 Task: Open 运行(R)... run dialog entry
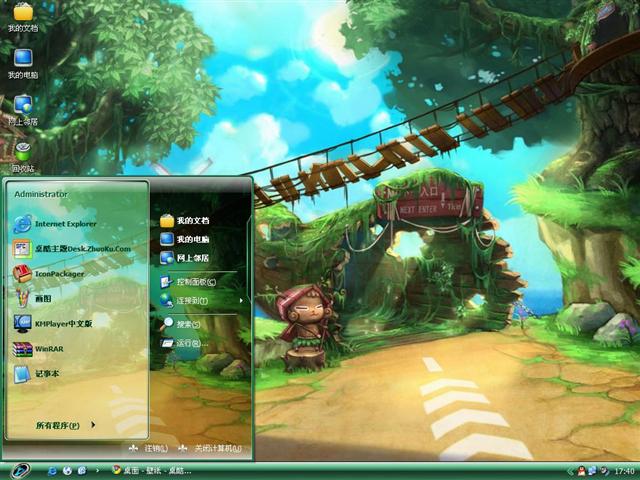pyautogui.click(x=184, y=343)
